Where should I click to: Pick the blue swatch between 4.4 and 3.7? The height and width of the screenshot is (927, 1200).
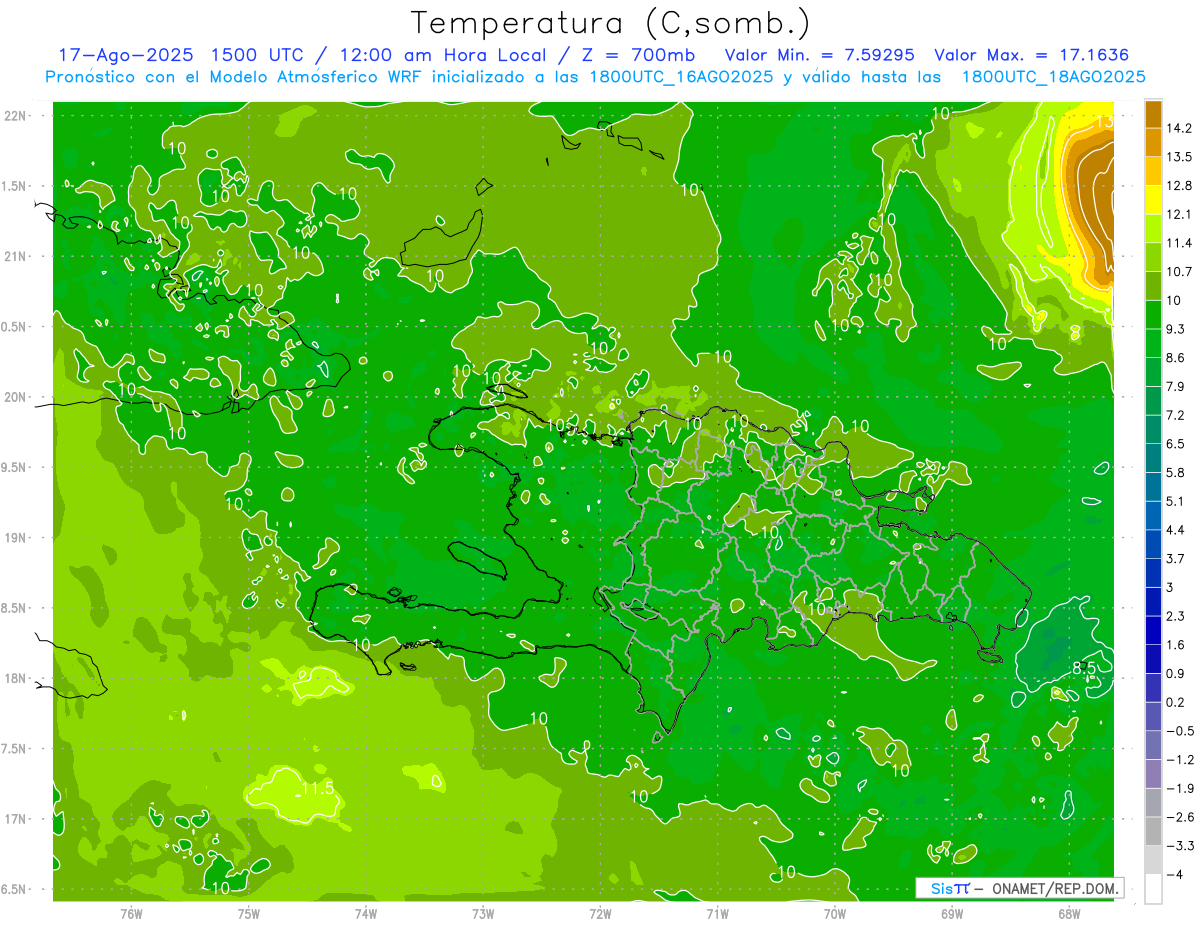(x=1153, y=544)
